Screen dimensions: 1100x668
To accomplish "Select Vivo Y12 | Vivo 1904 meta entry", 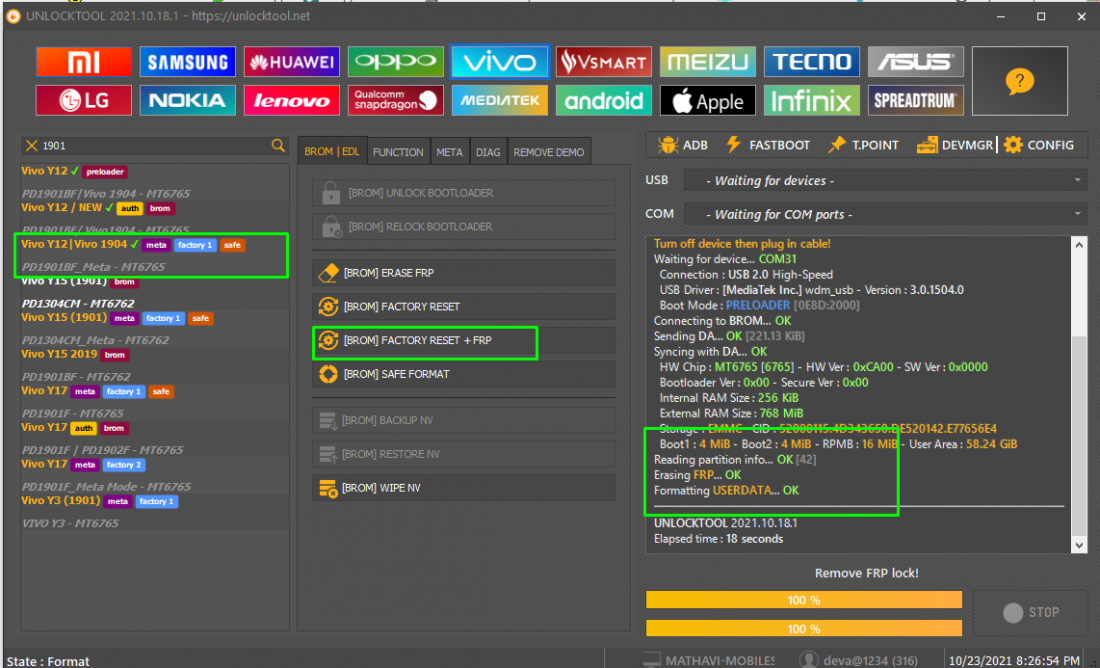I will pyautogui.click(x=154, y=255).
